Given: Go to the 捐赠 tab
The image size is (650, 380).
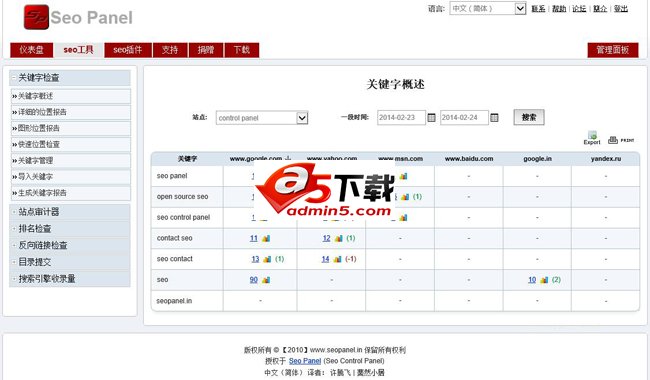Looking at the screenshot, I should tap(206, 50).
